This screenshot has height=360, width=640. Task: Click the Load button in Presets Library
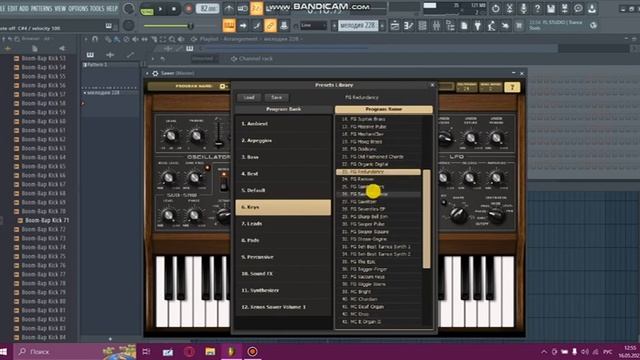coord(249,98)
